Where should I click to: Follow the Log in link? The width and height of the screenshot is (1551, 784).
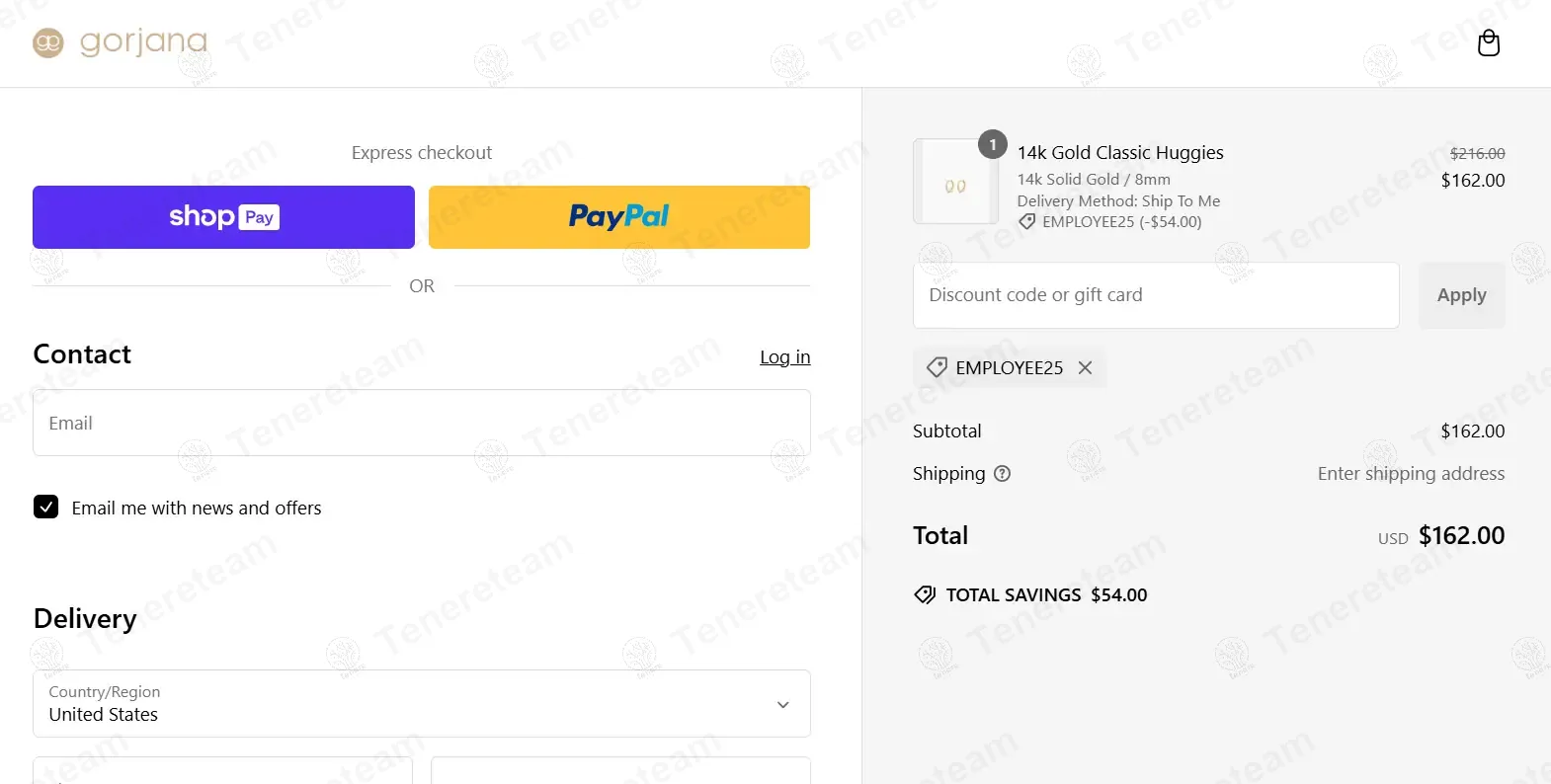pyautogui.click(x=784, y=357)
